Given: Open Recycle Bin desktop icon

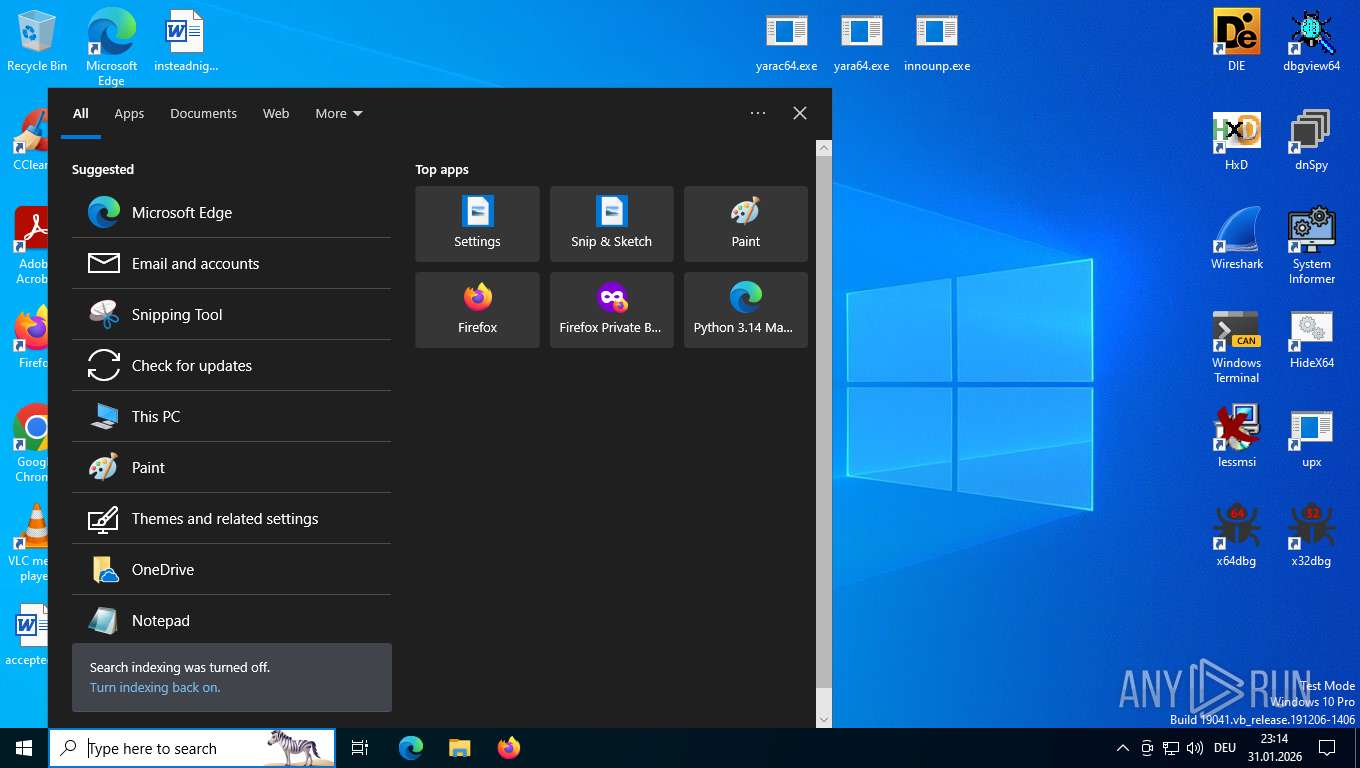Looking at the screenshot, I should [37, 41].
